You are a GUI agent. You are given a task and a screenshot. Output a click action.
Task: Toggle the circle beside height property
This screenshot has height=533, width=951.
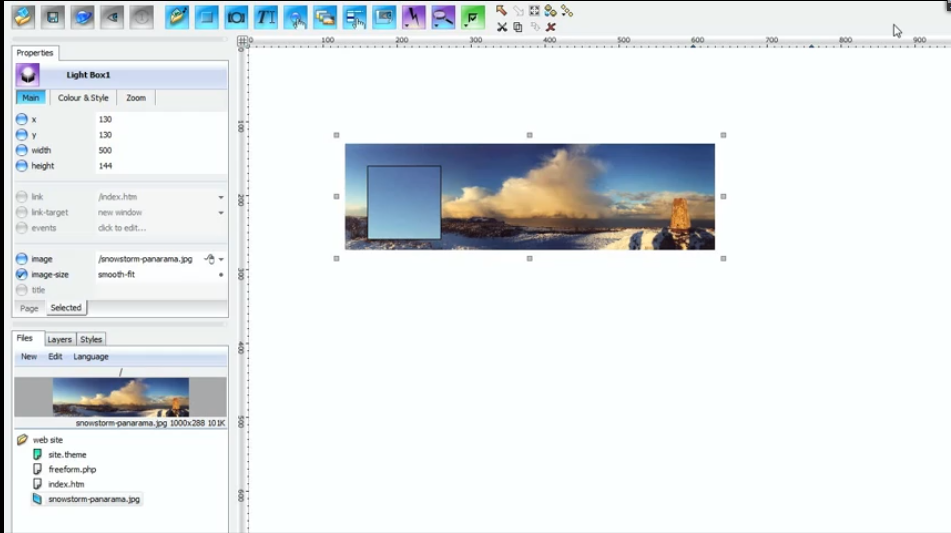point(22,166)
